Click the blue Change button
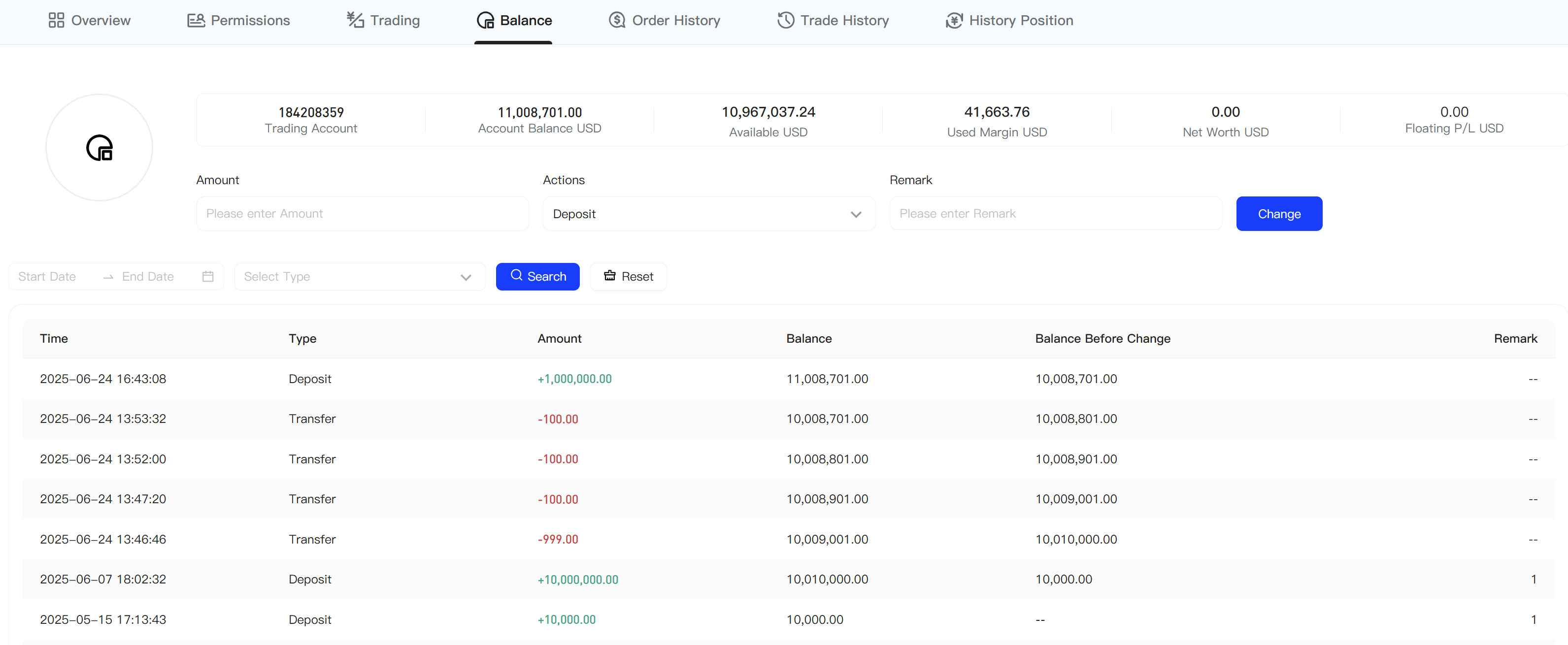The height and width of the screenshot is (645, 1568). (x=1279, y=214)
